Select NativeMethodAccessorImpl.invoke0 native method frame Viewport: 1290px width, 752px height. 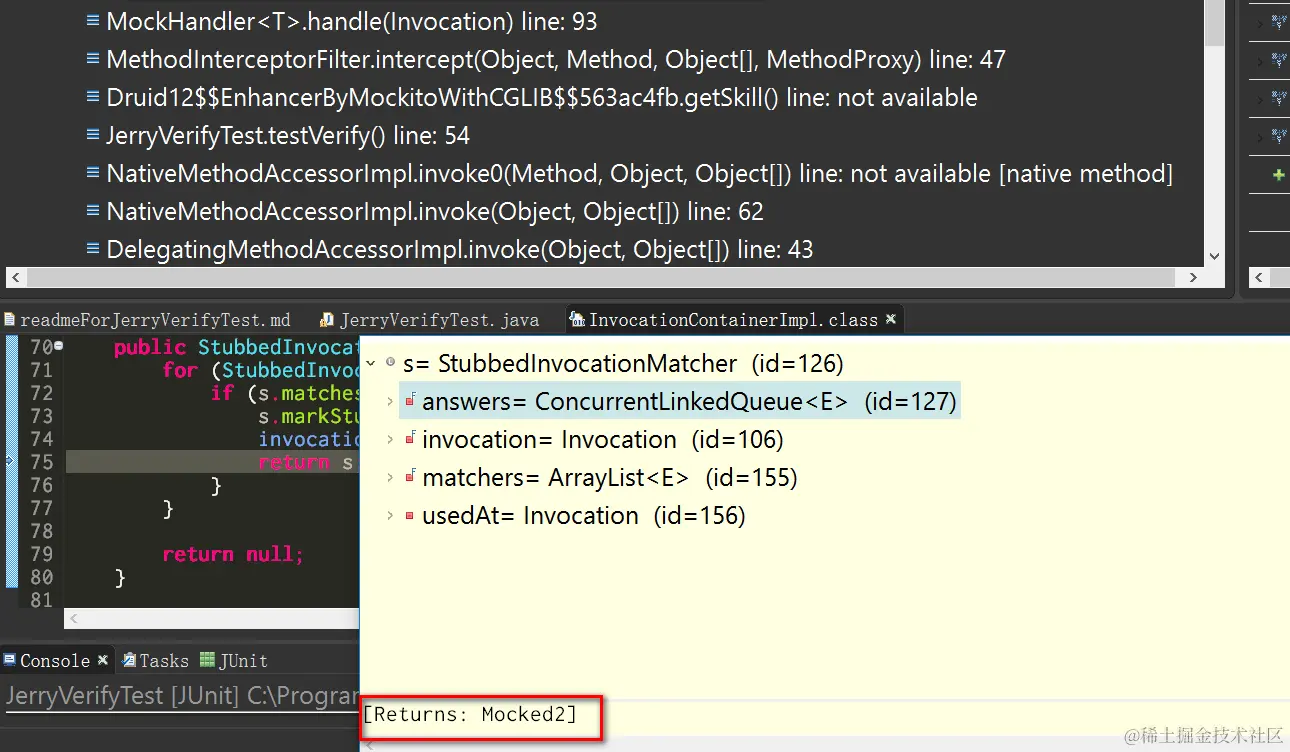(x=639, y=173)
